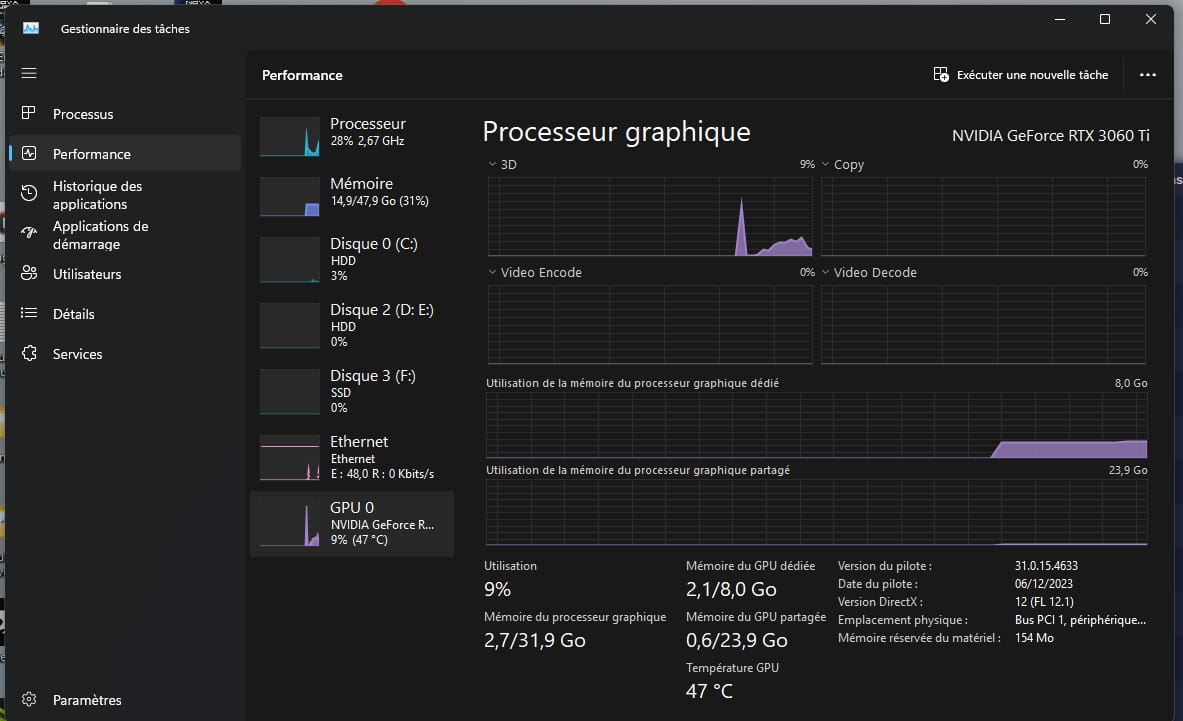The width and height of the screenshot is (1183, 721).
Task: Open the three-dot more options menu
Action: [x=1148, y=75]
